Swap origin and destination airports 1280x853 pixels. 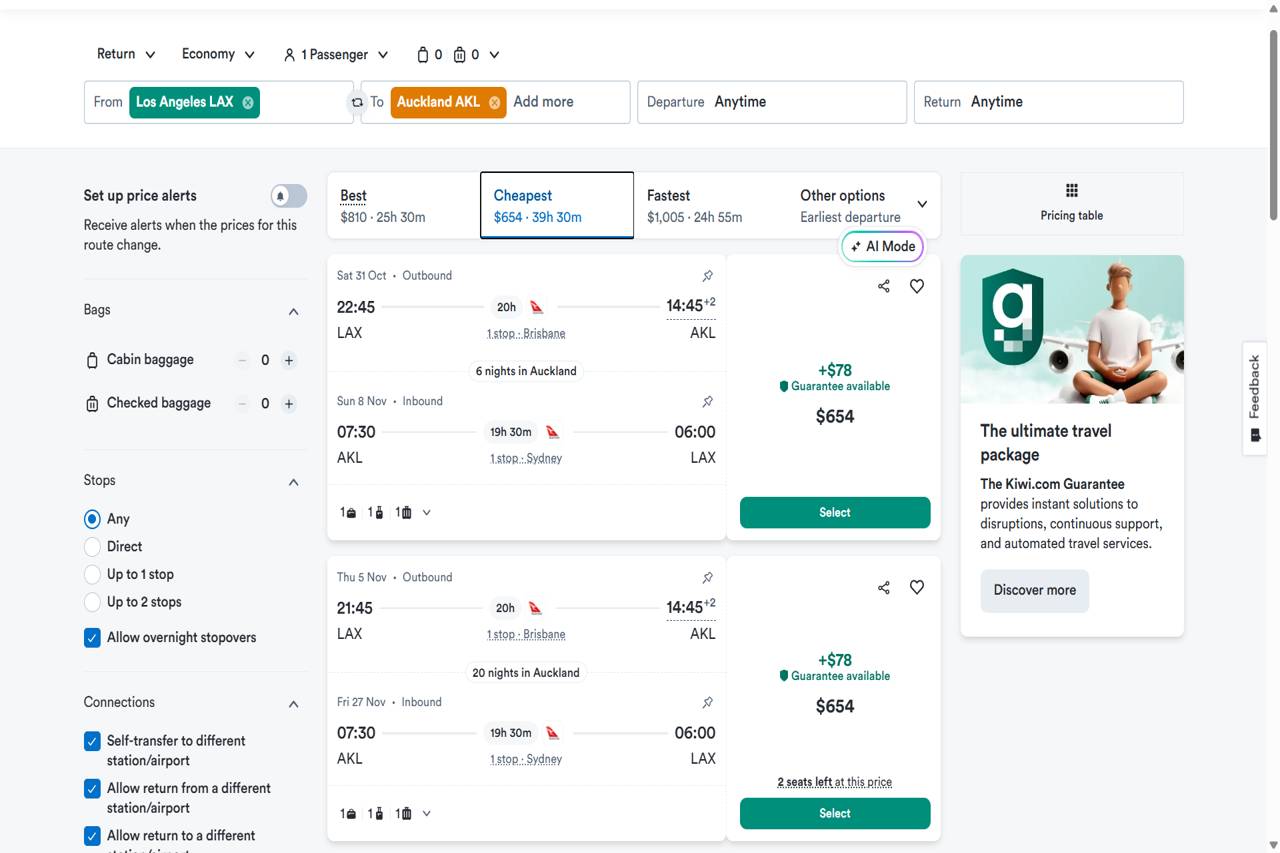pyautogui.click(x=357, y=102)
